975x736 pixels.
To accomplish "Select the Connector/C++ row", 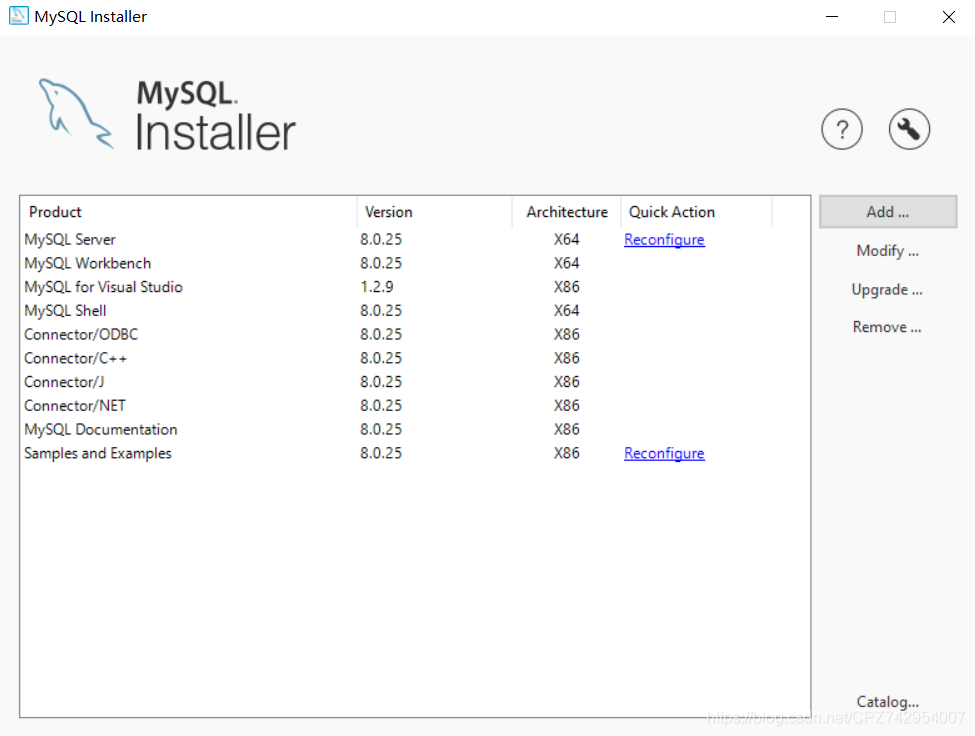I will point(415,358).
